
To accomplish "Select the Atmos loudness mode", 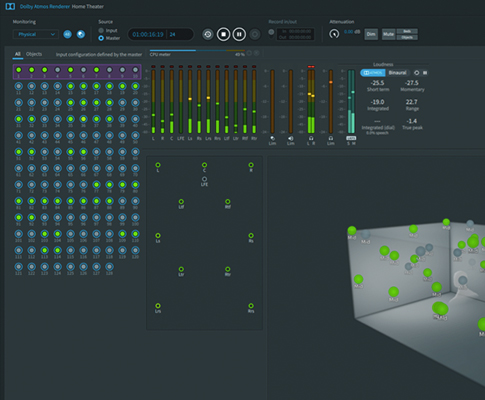I will tap(373, 73).
